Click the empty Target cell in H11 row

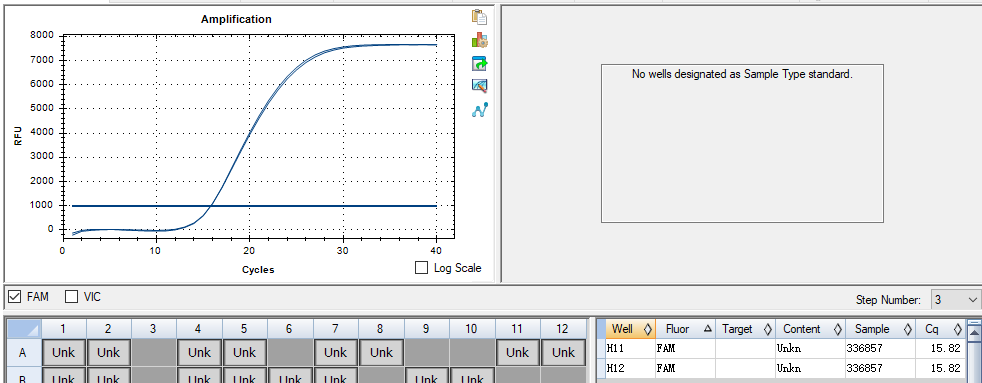745,349
